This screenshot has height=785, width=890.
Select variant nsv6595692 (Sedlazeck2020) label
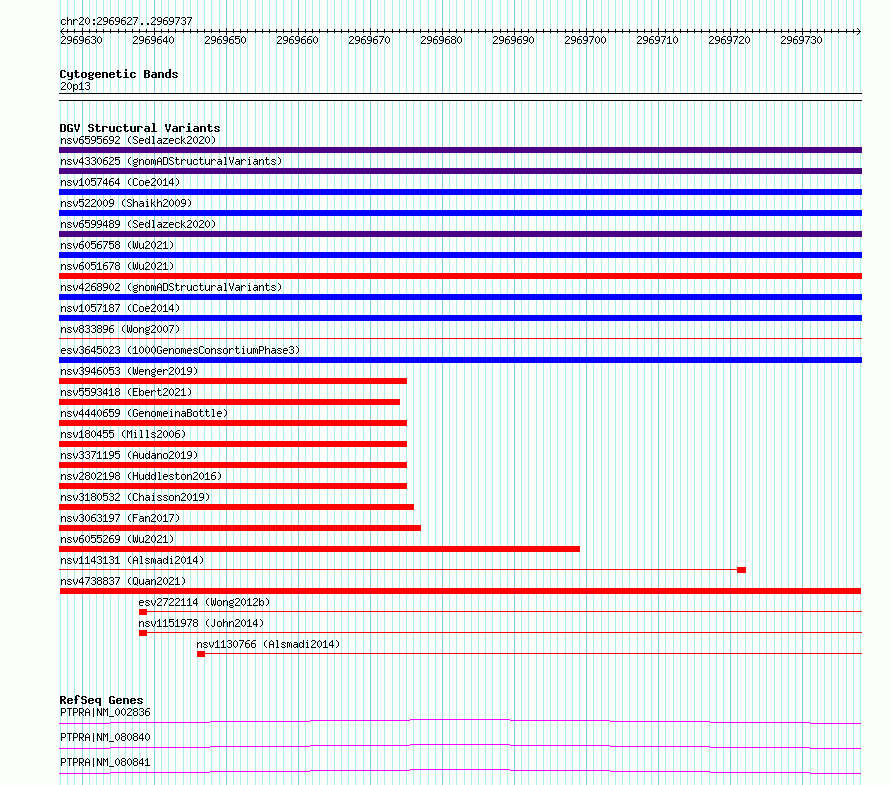(x=138, y=140)
